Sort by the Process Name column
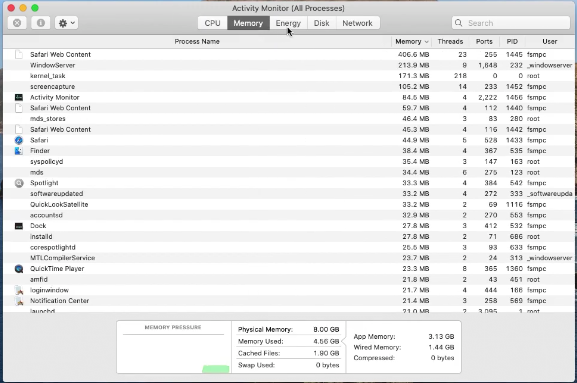This screenshot has width=577, height=383. (x=197, y=42)
